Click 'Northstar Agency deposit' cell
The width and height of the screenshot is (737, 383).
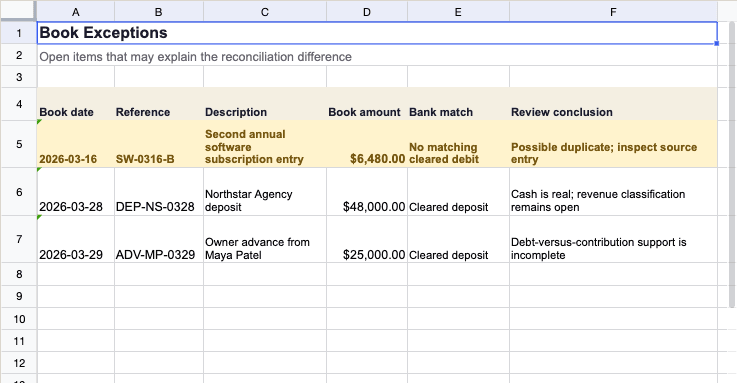coord(265,192)
